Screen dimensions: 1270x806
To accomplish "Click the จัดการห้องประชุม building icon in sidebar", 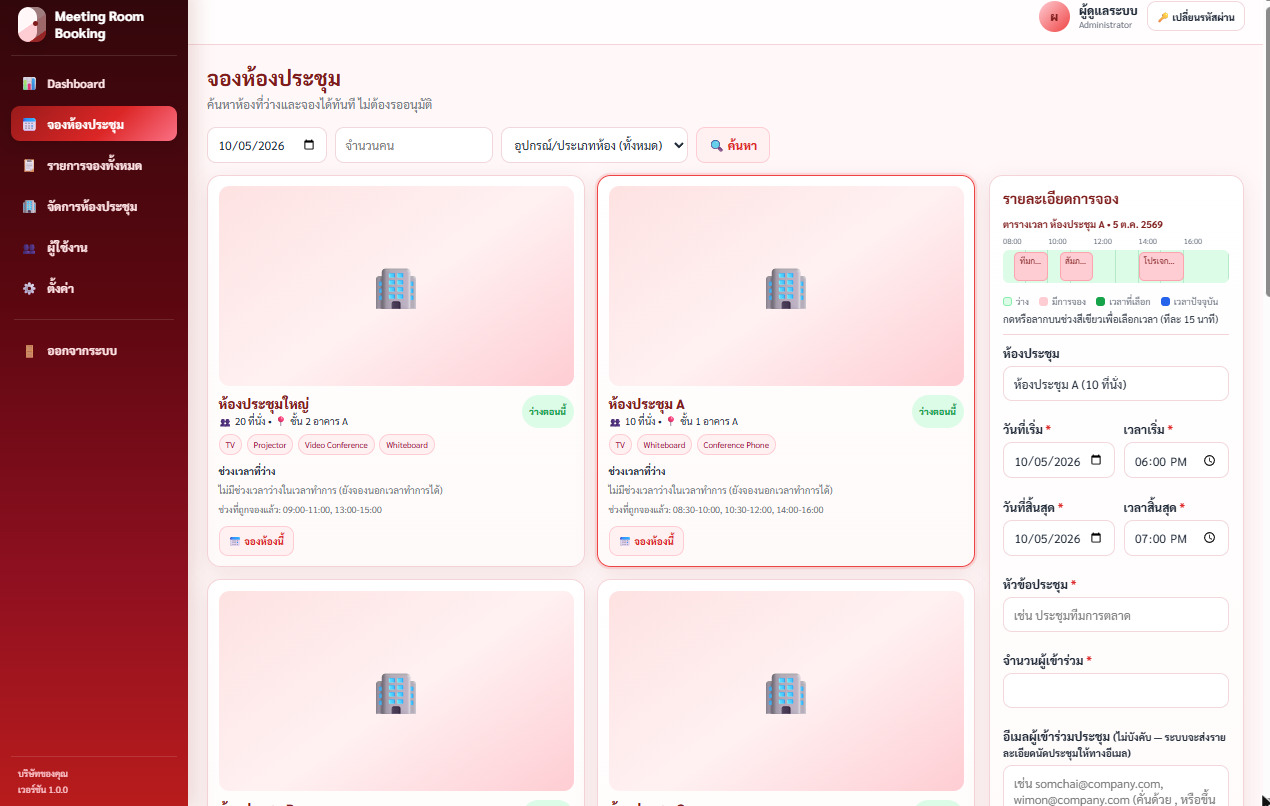I will [x=30, y=207].
